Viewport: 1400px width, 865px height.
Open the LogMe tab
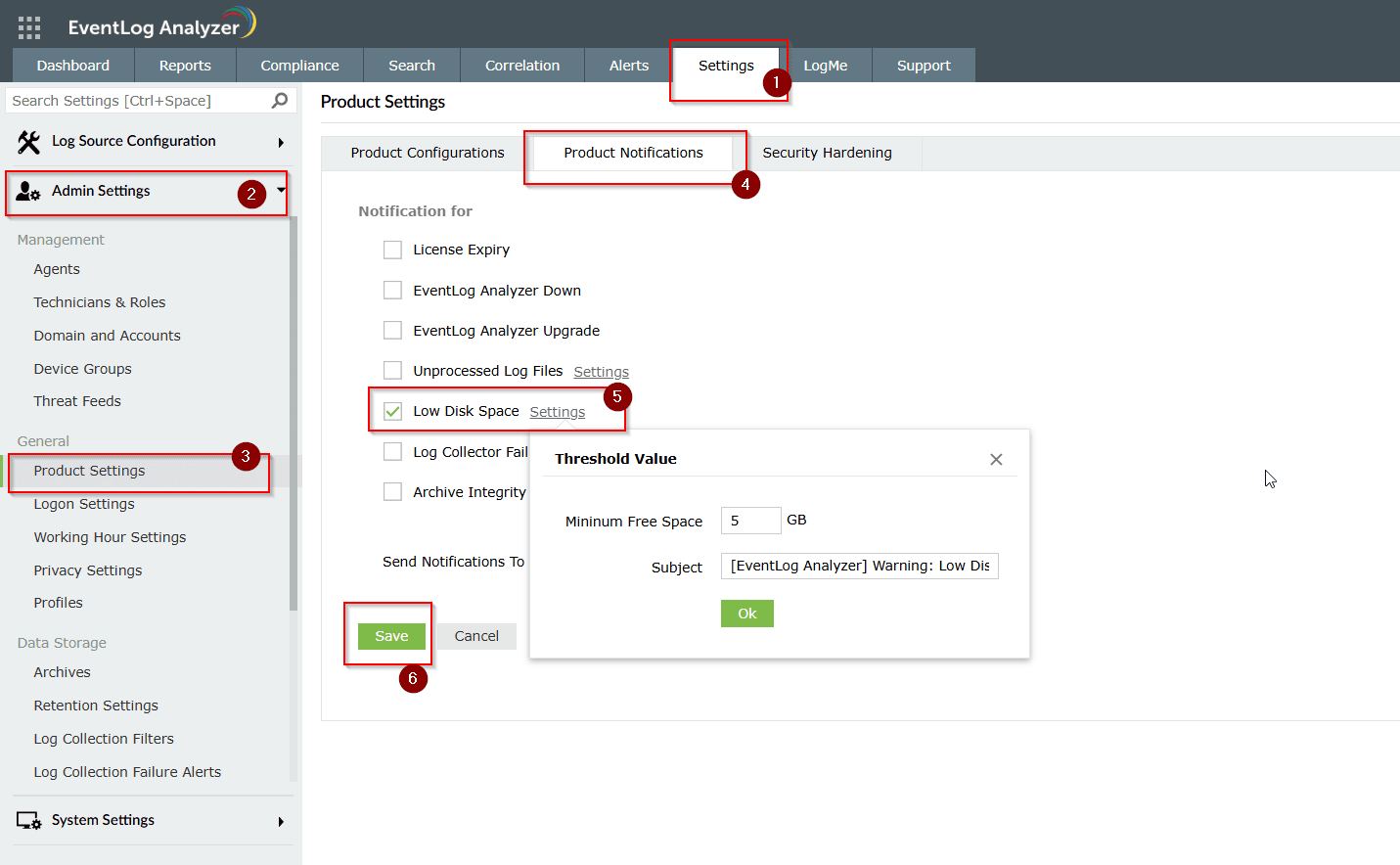(x=826, y=66)
